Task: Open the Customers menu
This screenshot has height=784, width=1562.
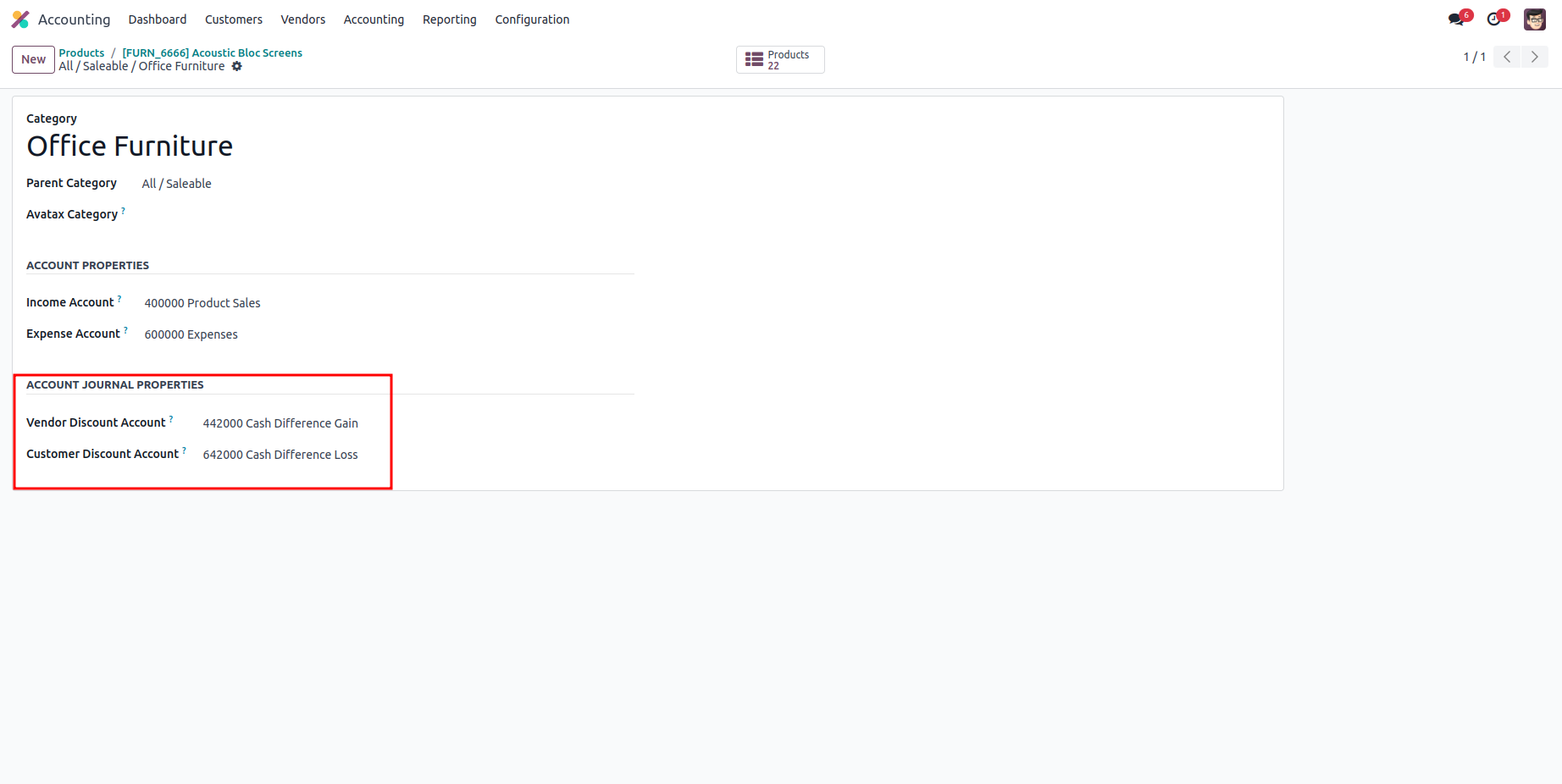Action: (234, 19)
